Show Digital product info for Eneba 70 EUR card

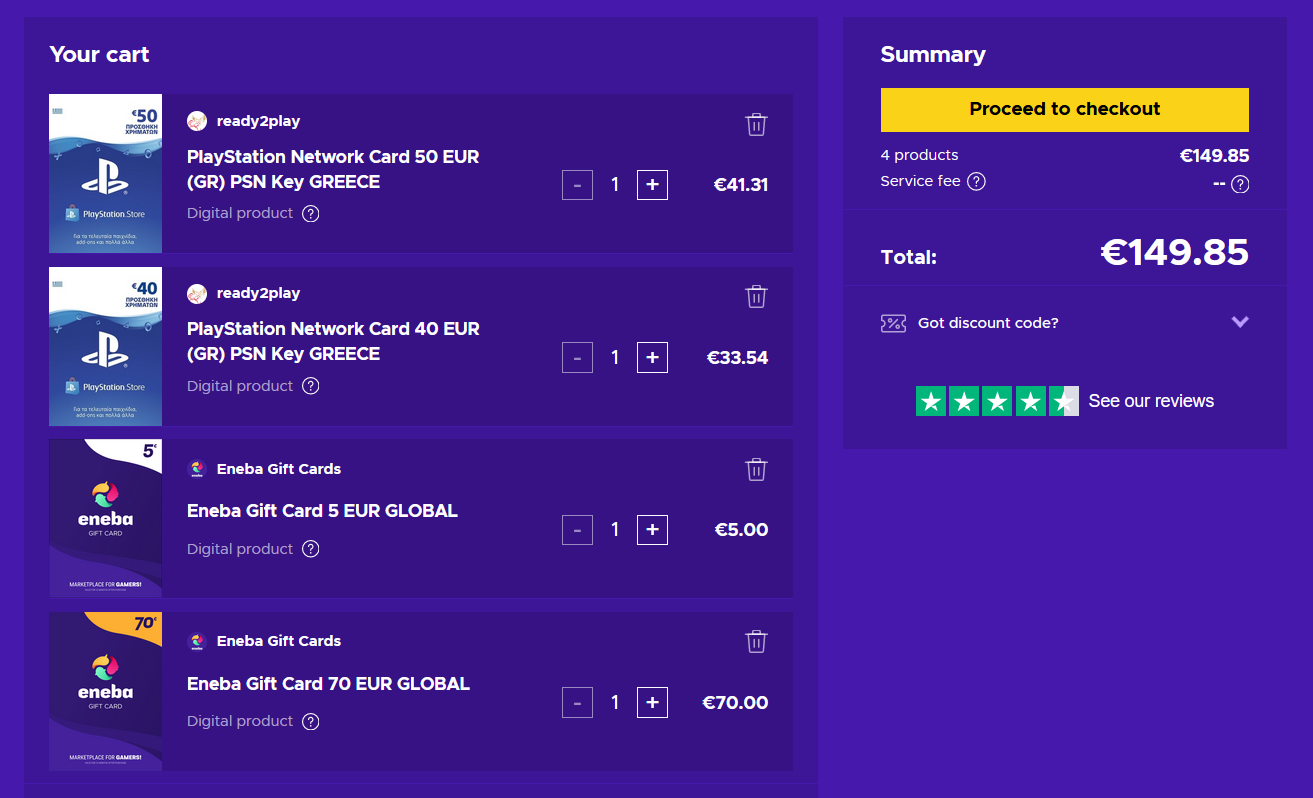pyautogui.click(x=311, y=721)
